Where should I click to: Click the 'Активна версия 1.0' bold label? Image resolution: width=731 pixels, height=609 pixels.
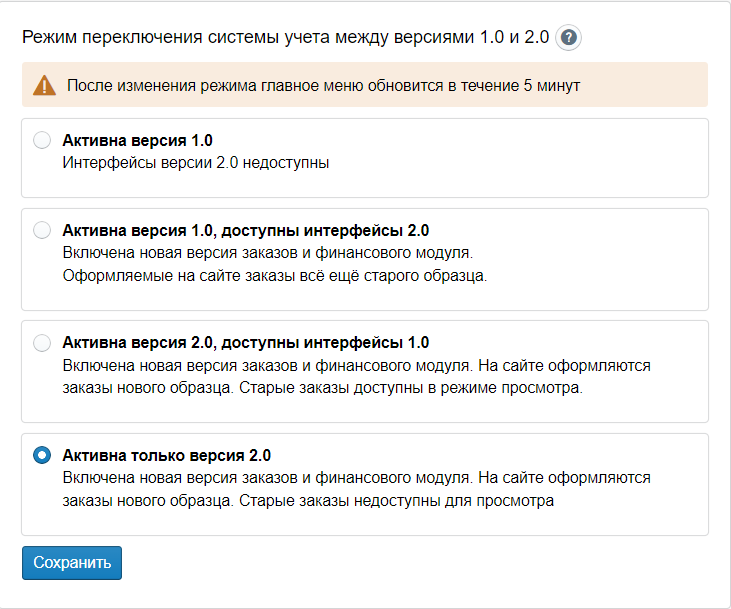(137, 141)
